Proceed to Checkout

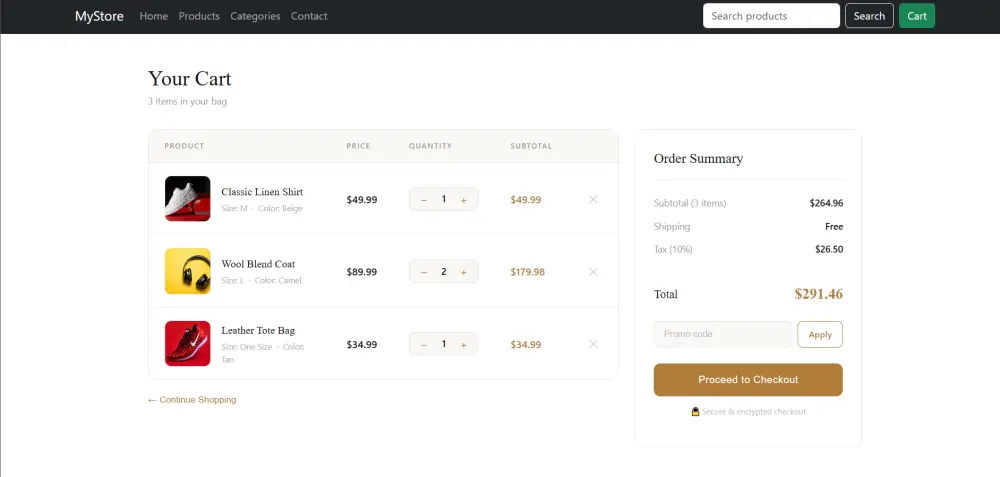point(748,380)
